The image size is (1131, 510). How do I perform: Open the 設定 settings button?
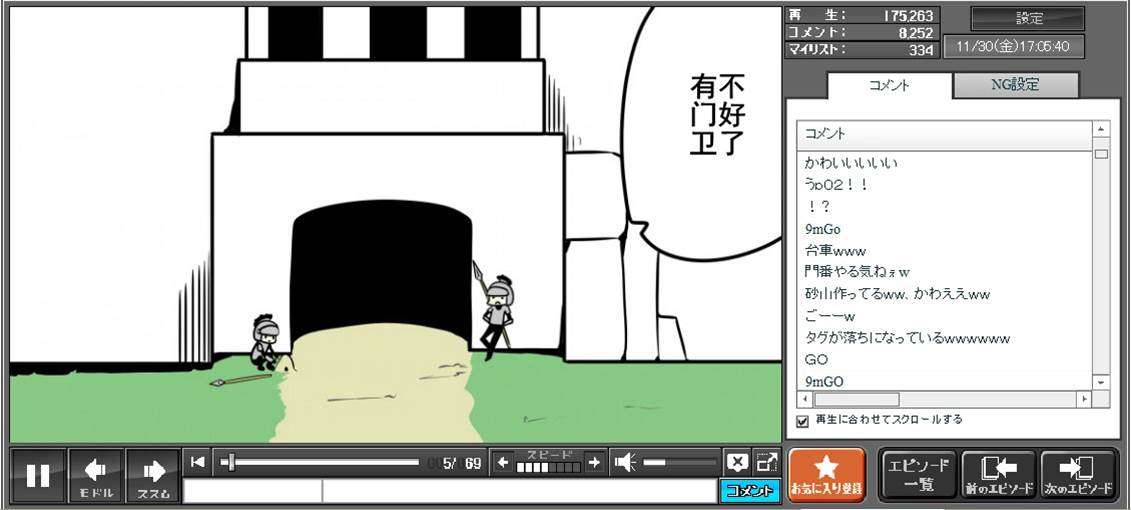pyautogui.click(x=1028, y=18)
